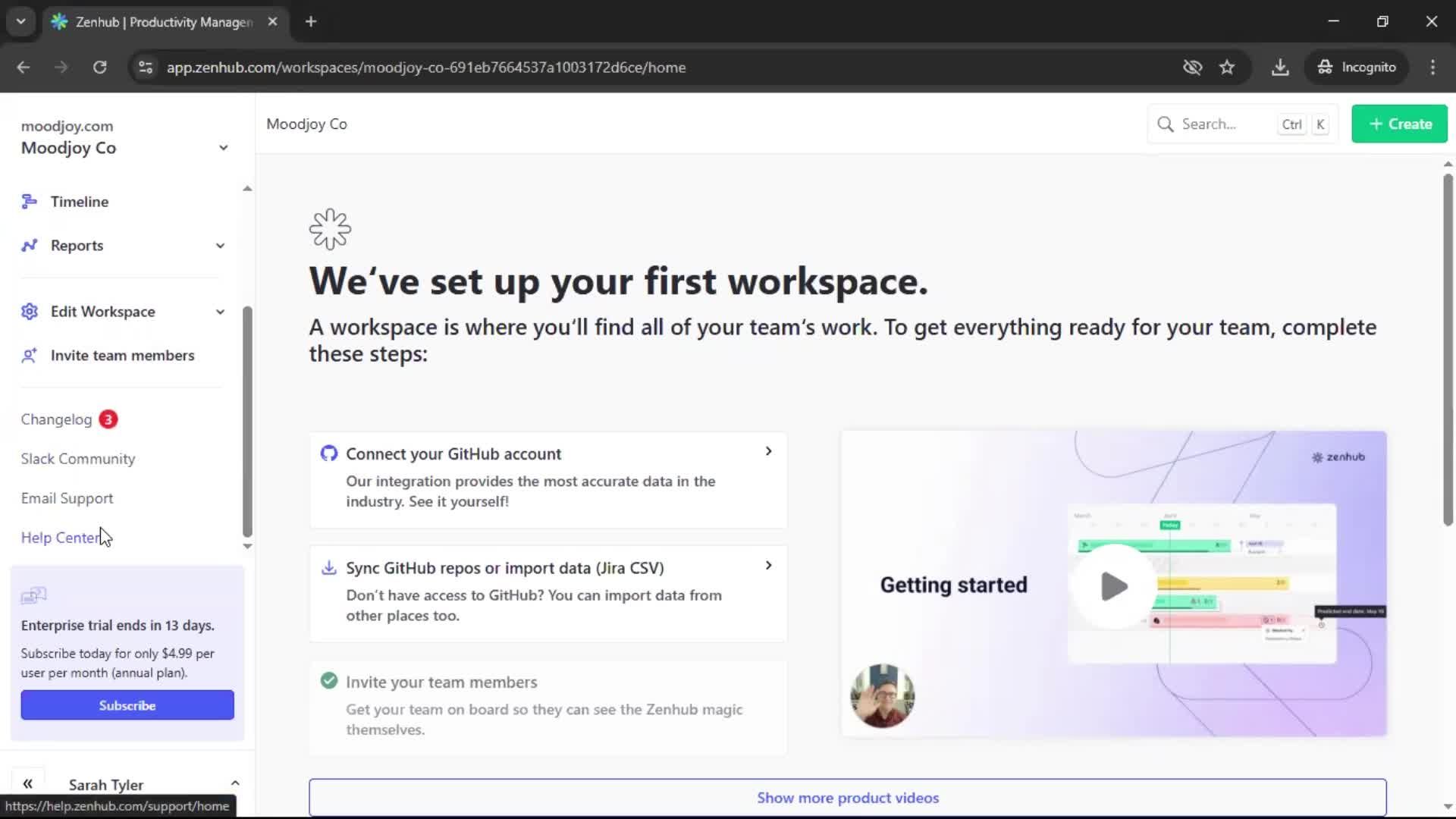Collapse the sidebar with double-arrow toggle

pyautogui.click(x=28, y=783)
